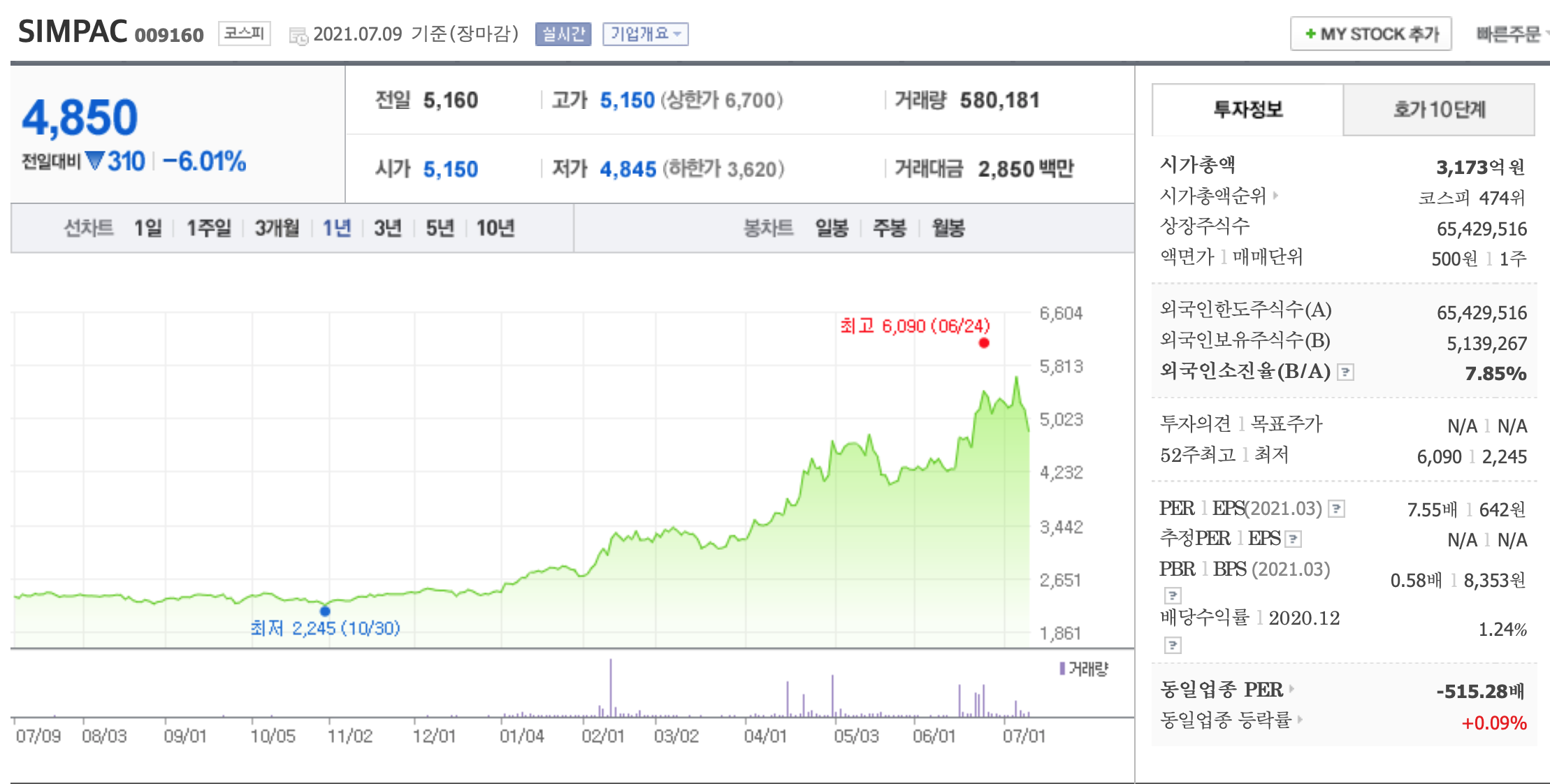Click the 고가 5,150 value

tap(627, 101)
